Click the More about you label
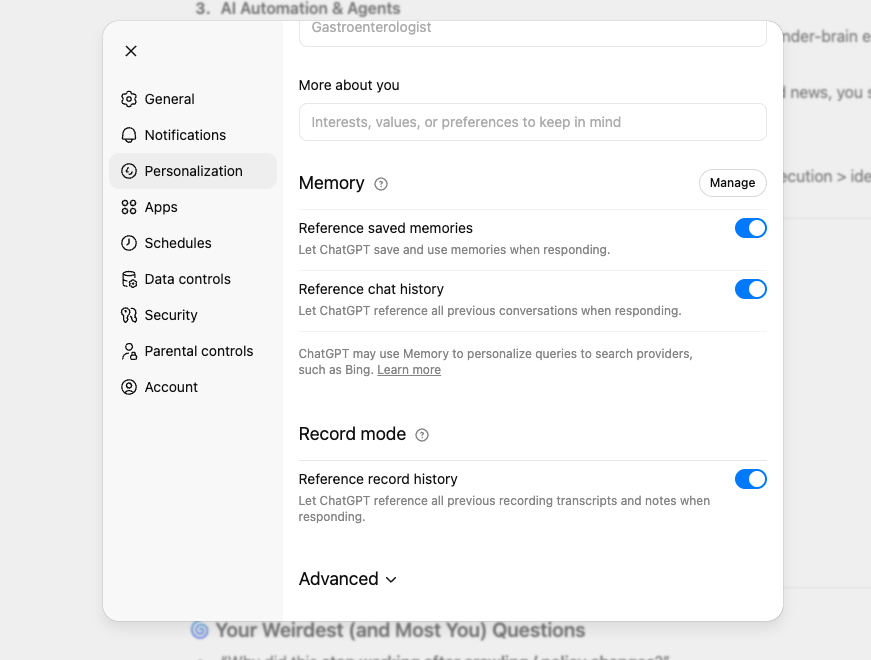The image size is (871, 660). tap(349, 85)
